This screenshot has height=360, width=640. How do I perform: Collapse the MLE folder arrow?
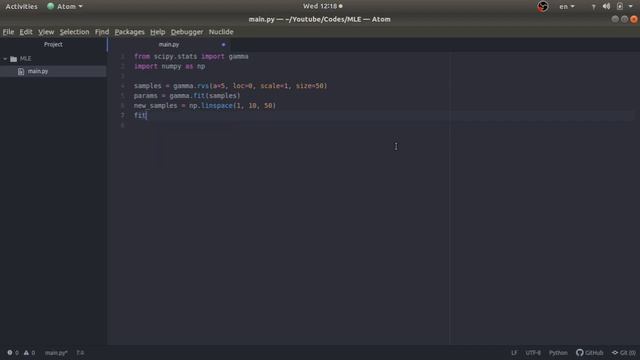pyautogui.click(x=5, y=59)
